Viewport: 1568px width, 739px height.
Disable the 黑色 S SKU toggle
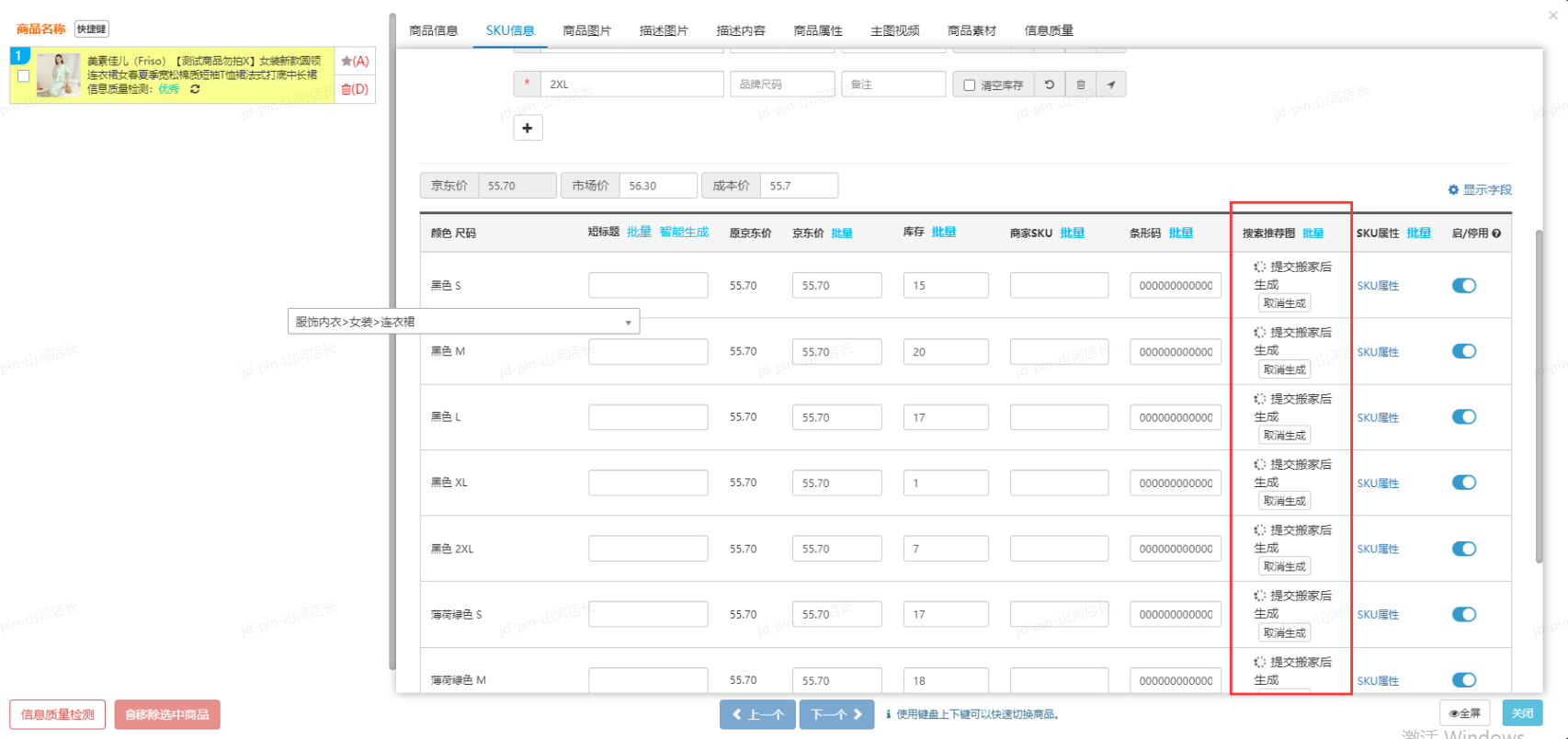pos(1464,286)
